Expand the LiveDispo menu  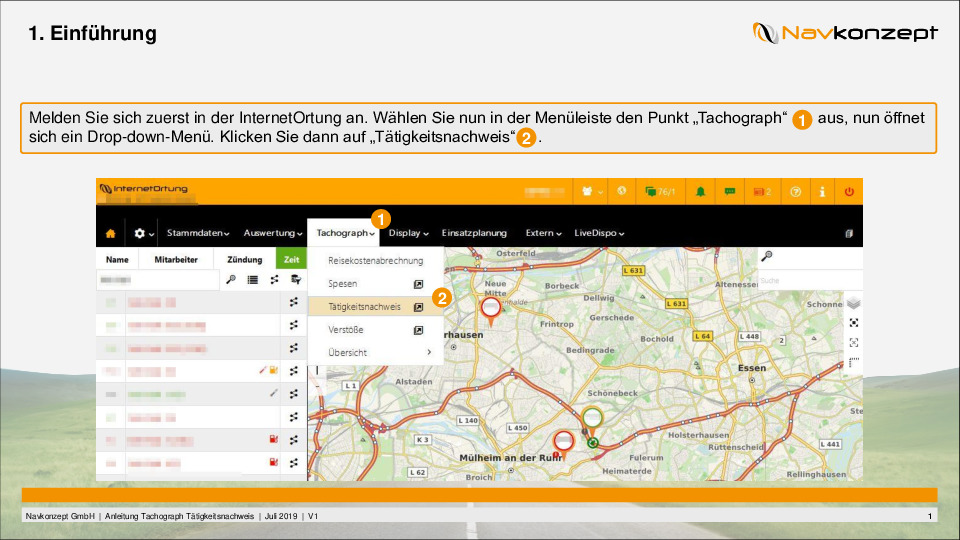(x=599, y=233)
